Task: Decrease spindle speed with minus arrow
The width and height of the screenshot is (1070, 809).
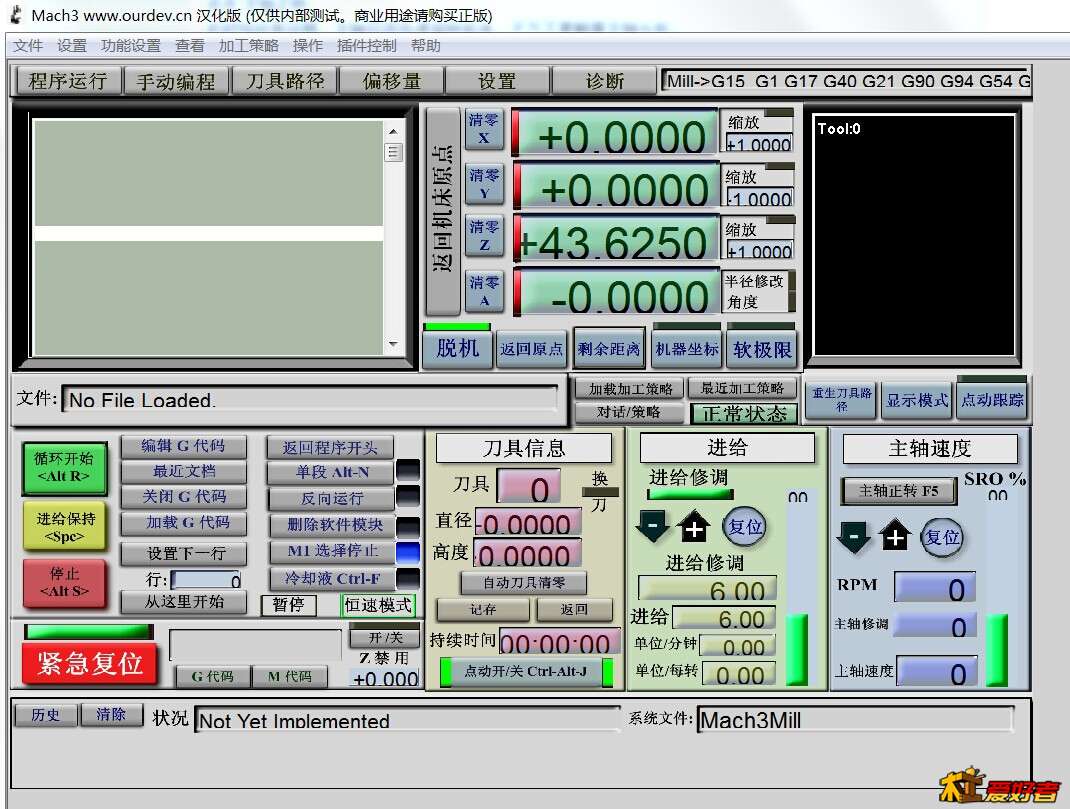Action: click(854, 538)
